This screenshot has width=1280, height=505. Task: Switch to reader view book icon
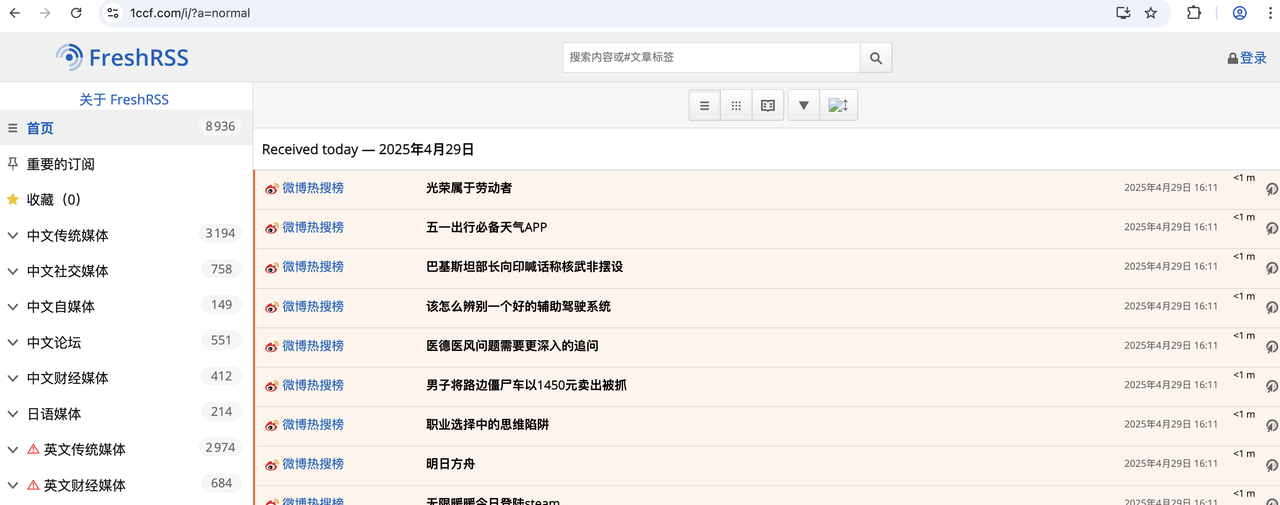(768, 105)
